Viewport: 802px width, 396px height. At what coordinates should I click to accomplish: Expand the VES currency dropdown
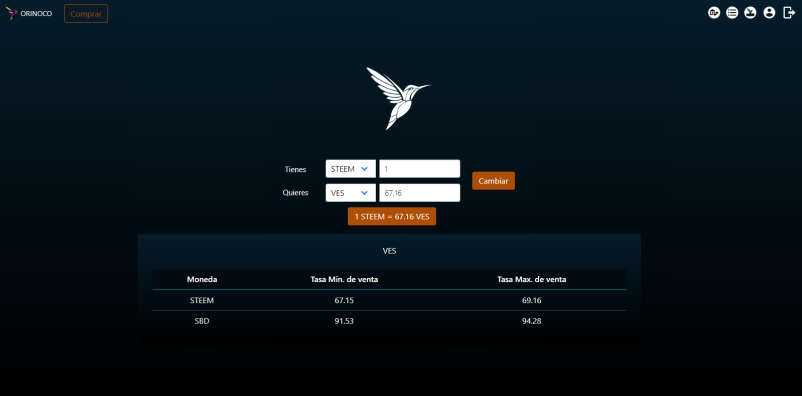coord(350,193)
